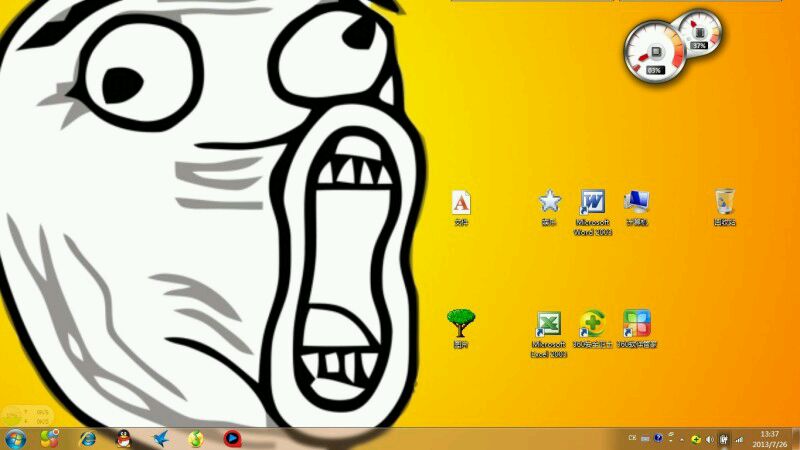Open the green globe browser taskbar icon

196,439
